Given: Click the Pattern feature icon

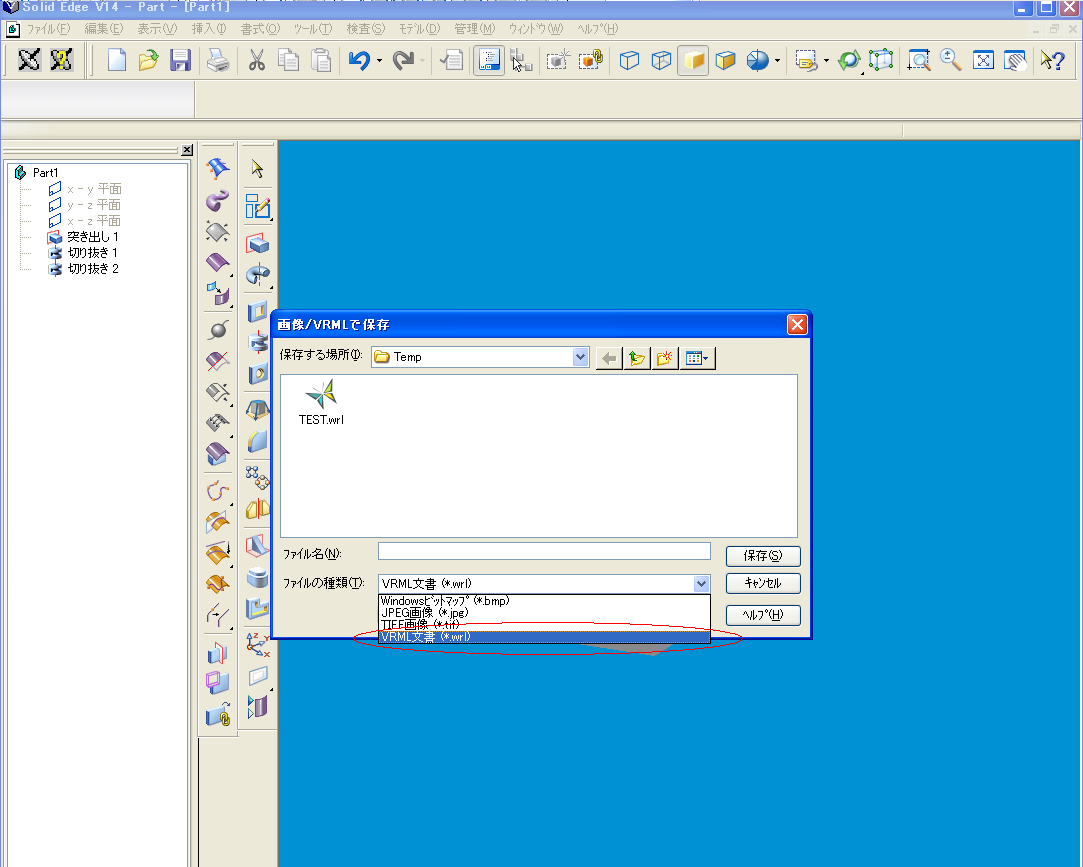Looking at the screenshot, I should coord(258,477).
